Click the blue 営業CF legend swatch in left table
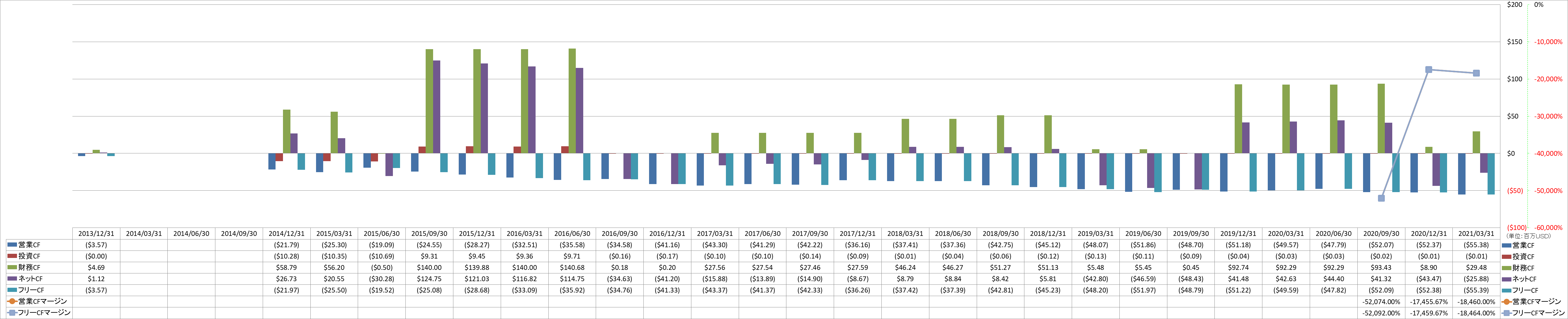 [x=12, y=245]
